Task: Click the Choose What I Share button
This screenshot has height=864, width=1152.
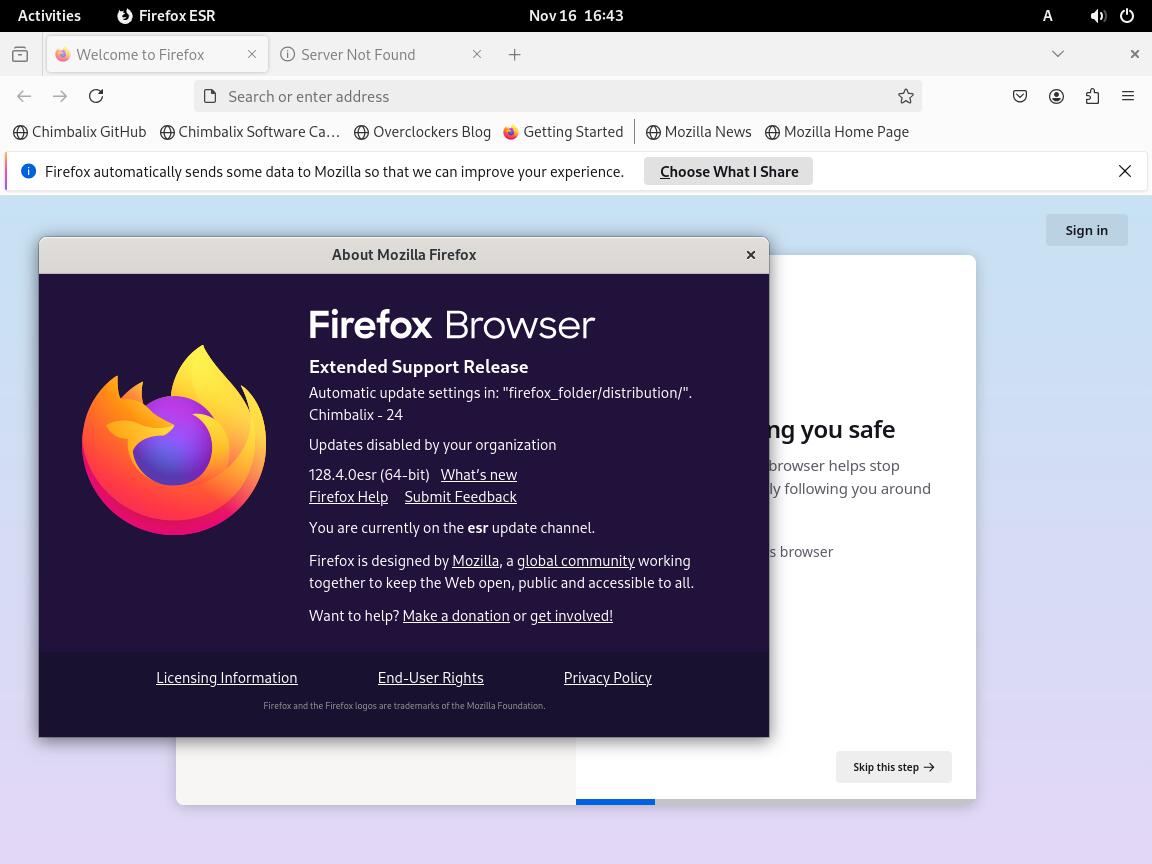Action: [x=729, y=171]
